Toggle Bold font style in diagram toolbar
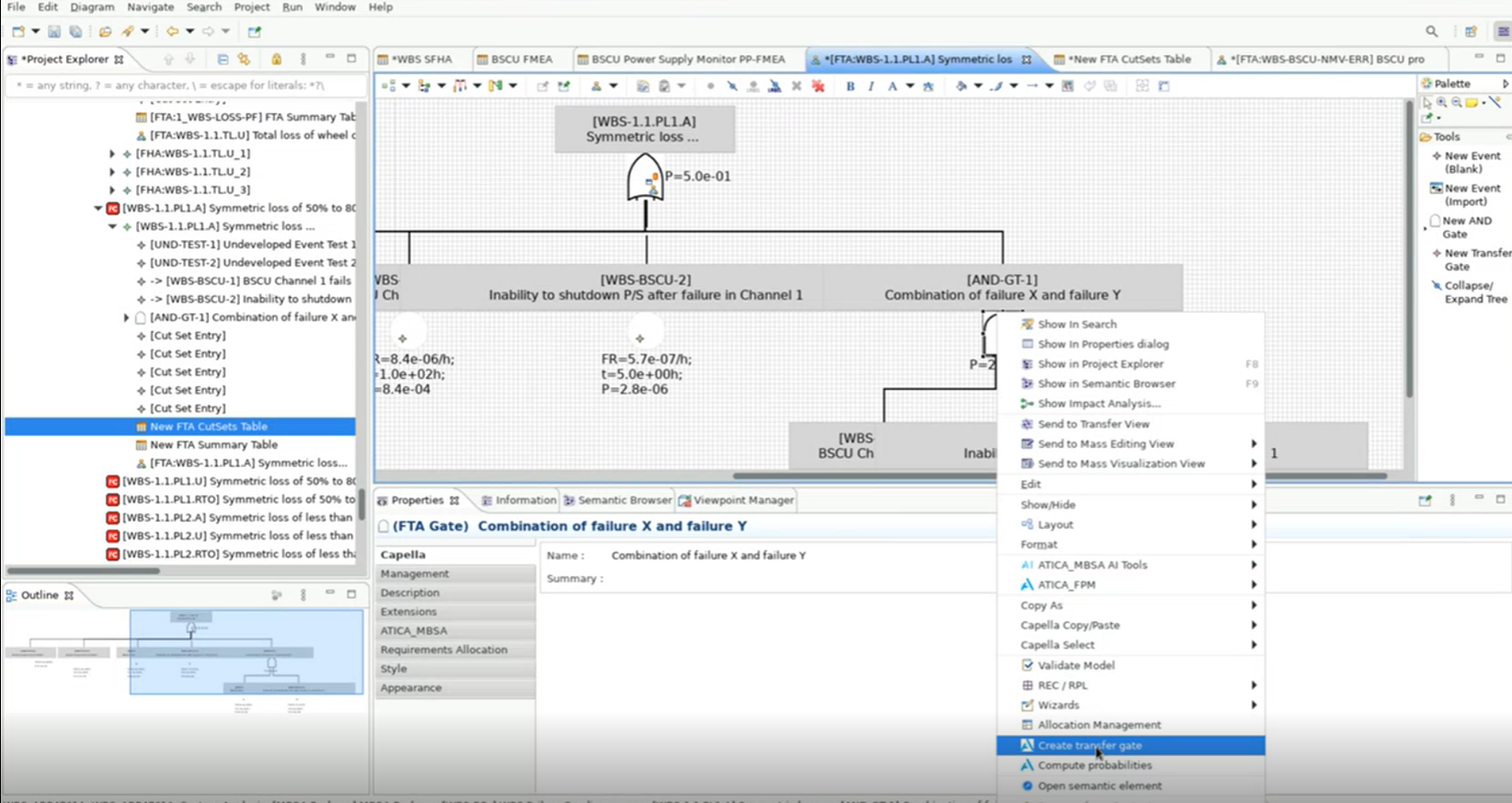1512x803 pixels. [x=850, y=86]
